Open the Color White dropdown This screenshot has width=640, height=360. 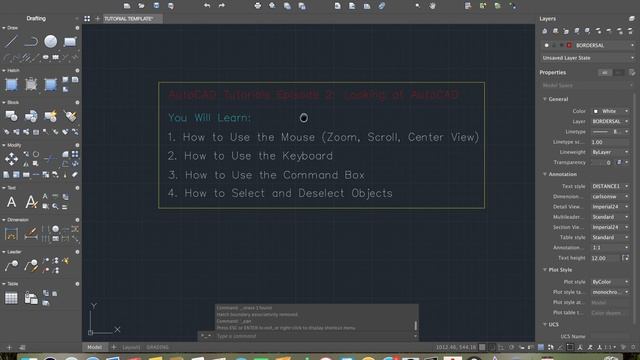click(611, 111)
